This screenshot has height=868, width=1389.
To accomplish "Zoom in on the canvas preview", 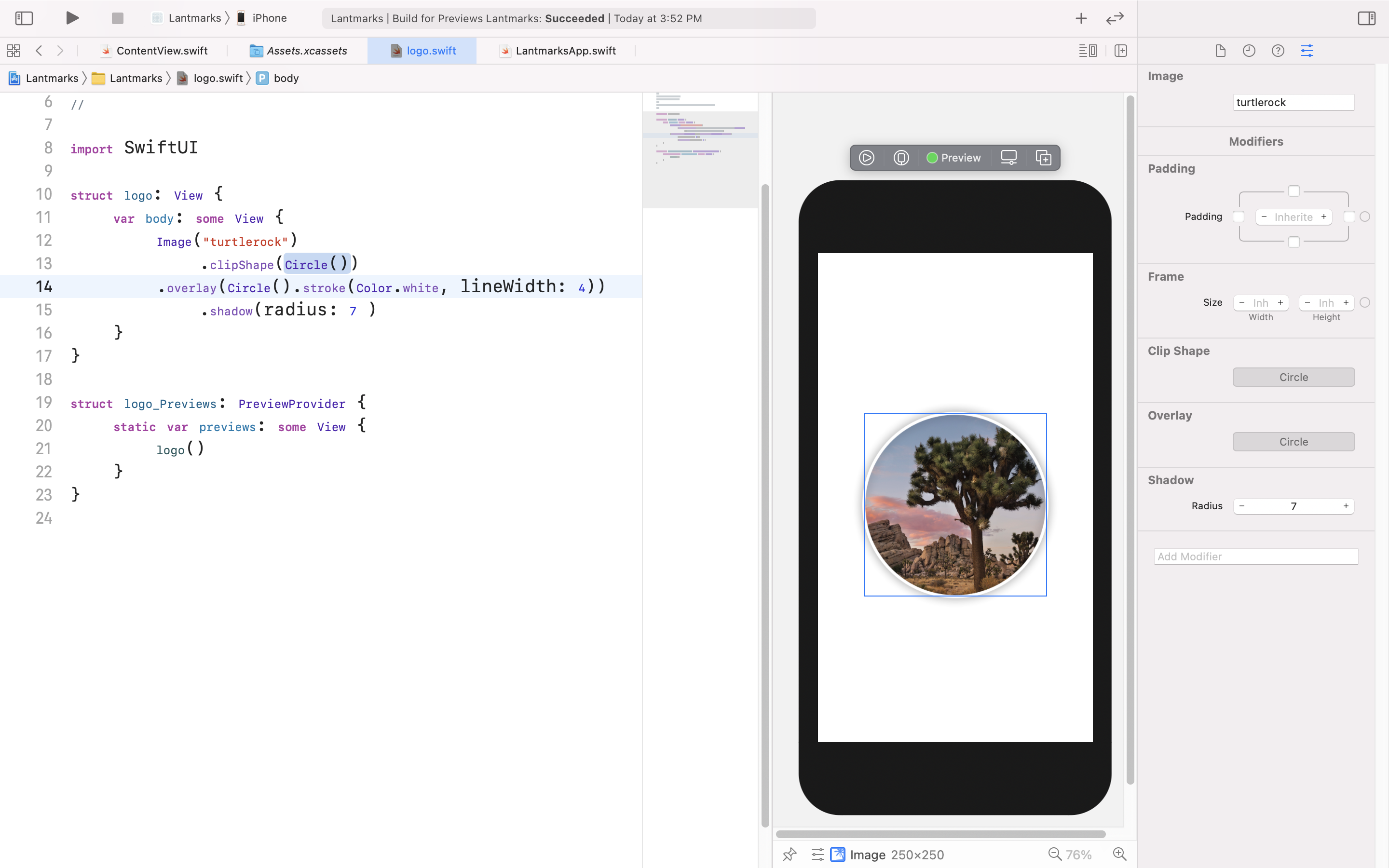I will click(x=1119, y=854).
